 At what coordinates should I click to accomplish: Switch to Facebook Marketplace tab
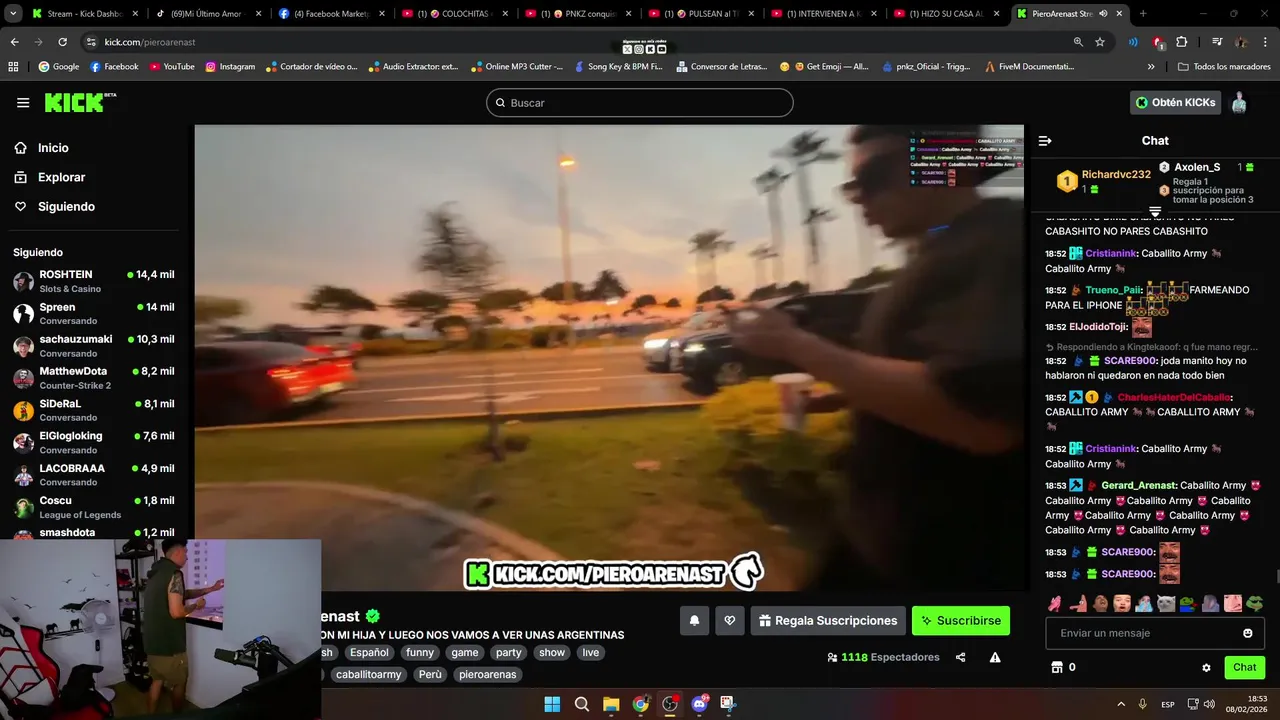pos(330,14)
